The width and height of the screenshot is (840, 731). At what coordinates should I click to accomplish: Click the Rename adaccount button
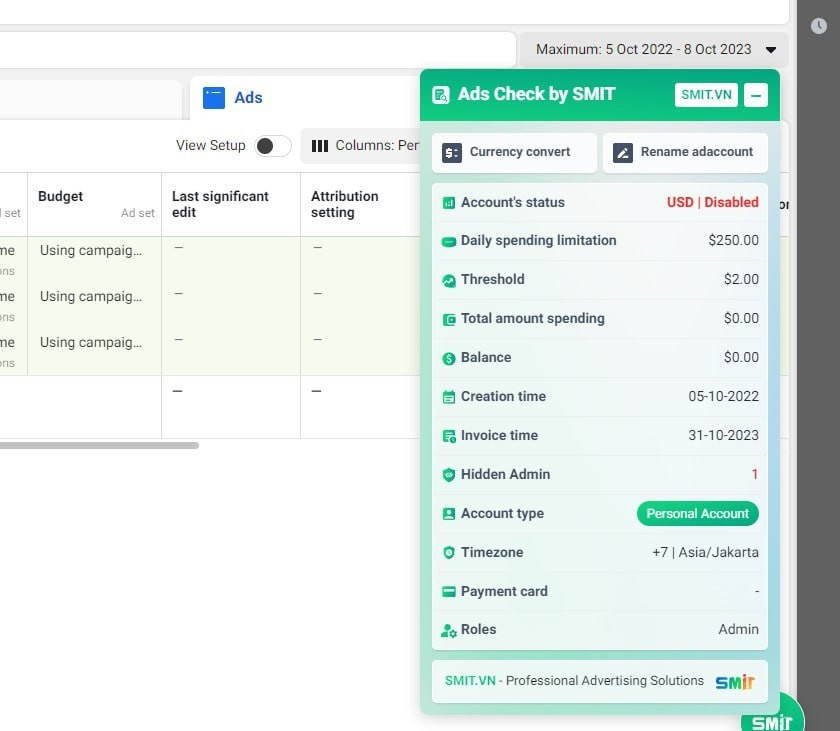point(685,153)
